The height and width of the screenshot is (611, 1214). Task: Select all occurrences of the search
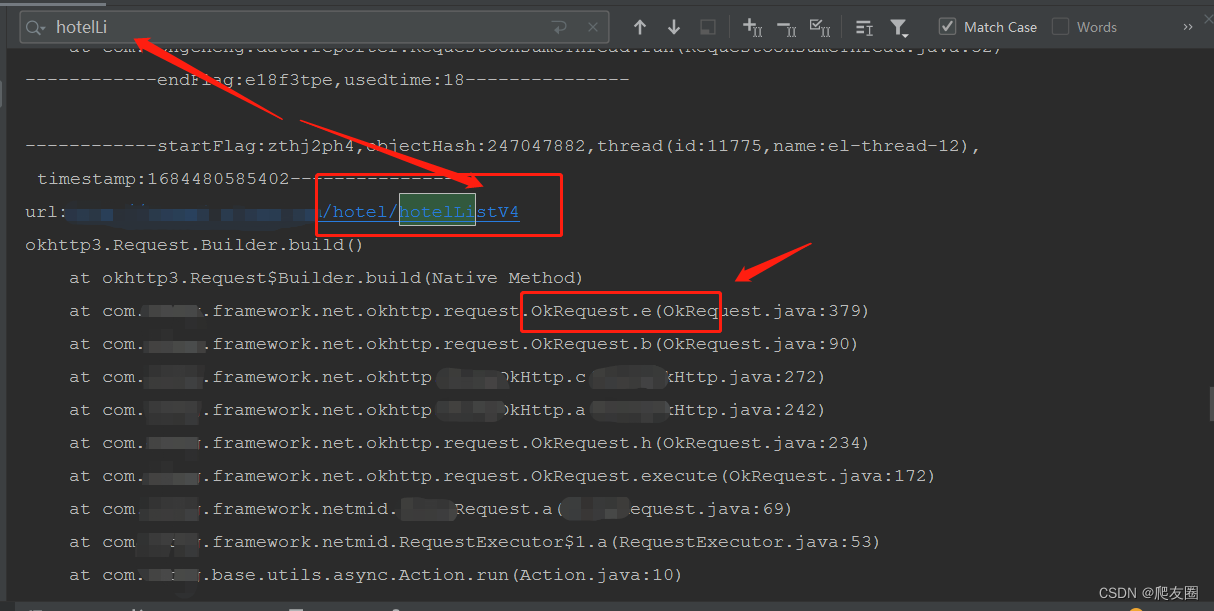click(x=819, y=27)
